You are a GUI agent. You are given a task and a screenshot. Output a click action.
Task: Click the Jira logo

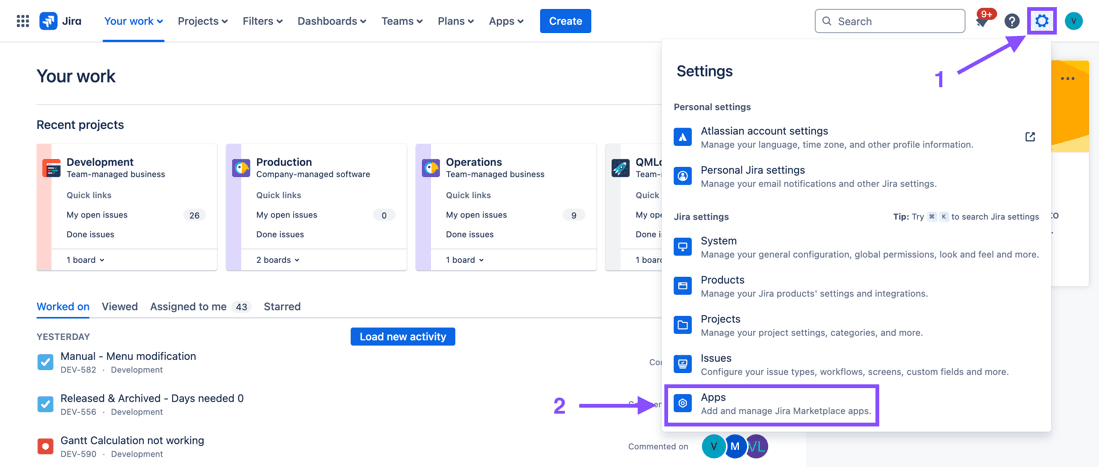click(x=60, y=21)
